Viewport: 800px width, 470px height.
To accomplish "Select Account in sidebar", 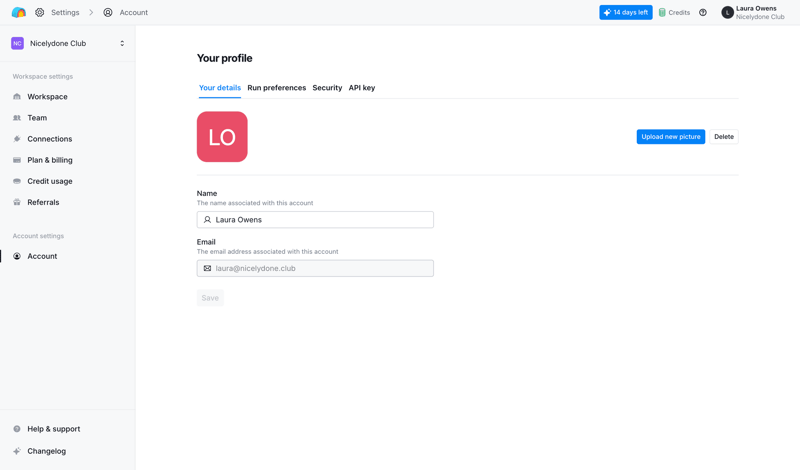I will click(42, 256).
